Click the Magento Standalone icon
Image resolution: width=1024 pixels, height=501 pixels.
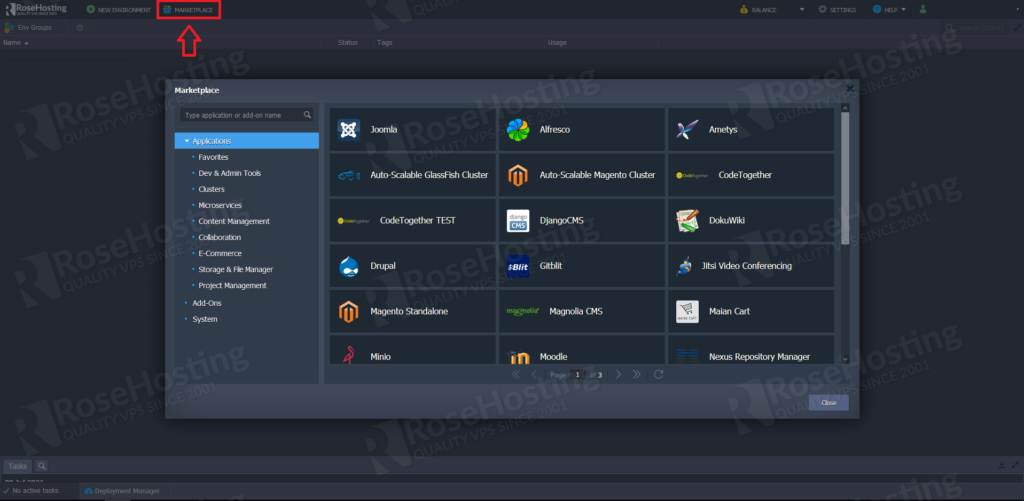[349, 312]
